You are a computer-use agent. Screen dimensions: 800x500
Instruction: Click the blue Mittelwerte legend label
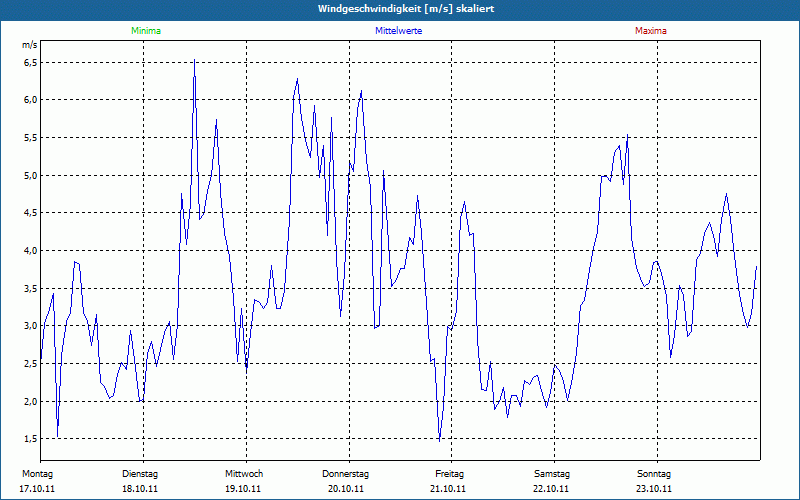[x=398, y=31]
